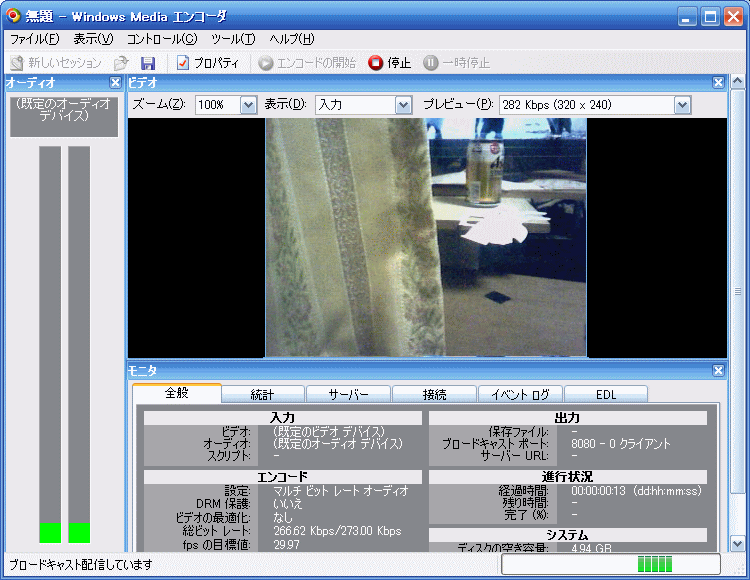750x580 pixels.
Task: Open the File (ファイル) menu
Action: click(x=34, y=39)
